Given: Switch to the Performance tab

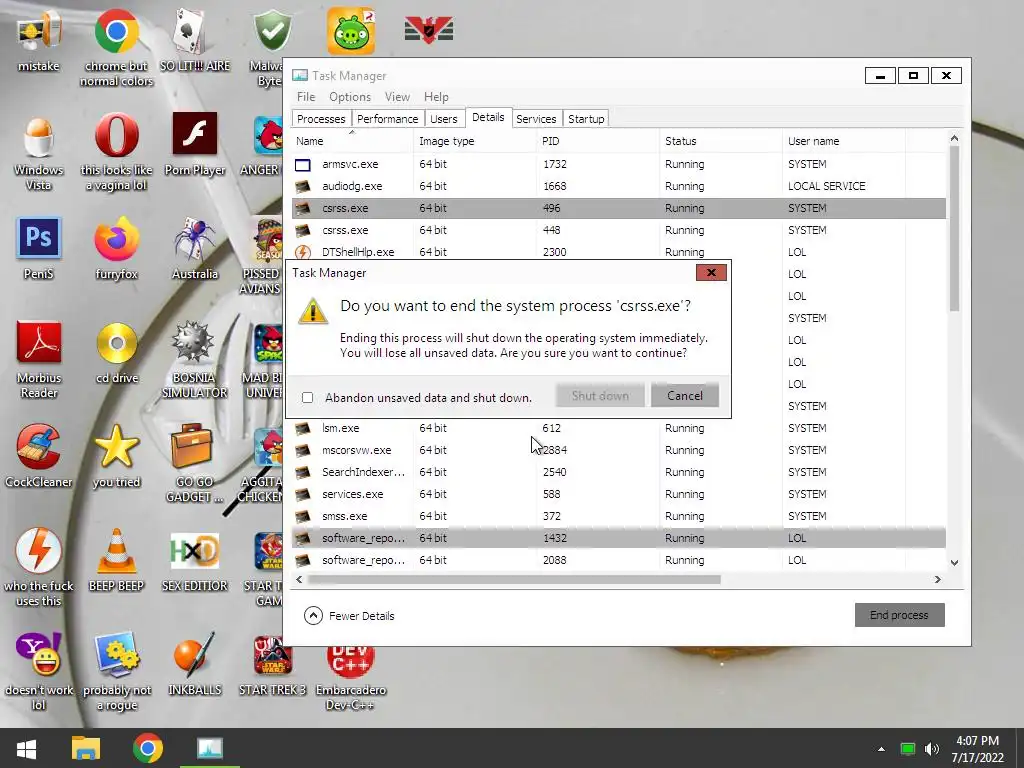Looking at the screenshot, I should pyautogui.click(x=387, y=119).
